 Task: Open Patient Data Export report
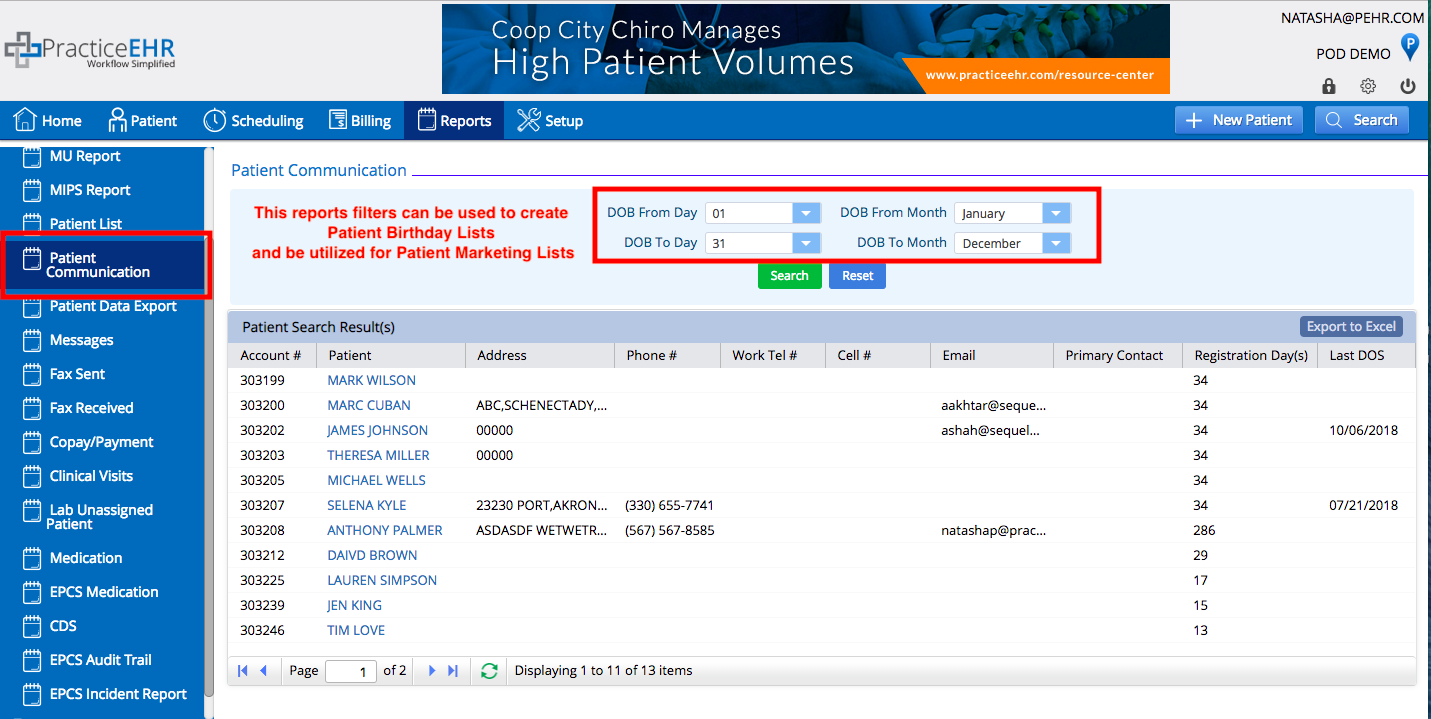[113, 306]
